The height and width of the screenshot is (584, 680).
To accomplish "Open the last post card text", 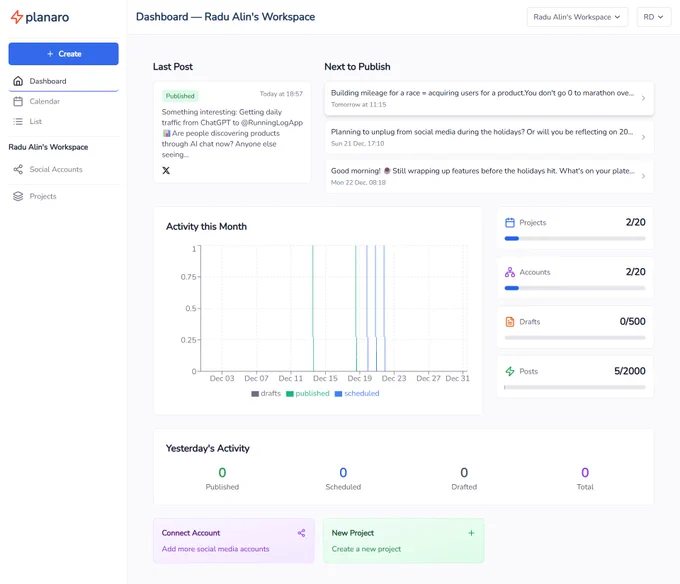I will pyautogui.click(x=232, y=133).
